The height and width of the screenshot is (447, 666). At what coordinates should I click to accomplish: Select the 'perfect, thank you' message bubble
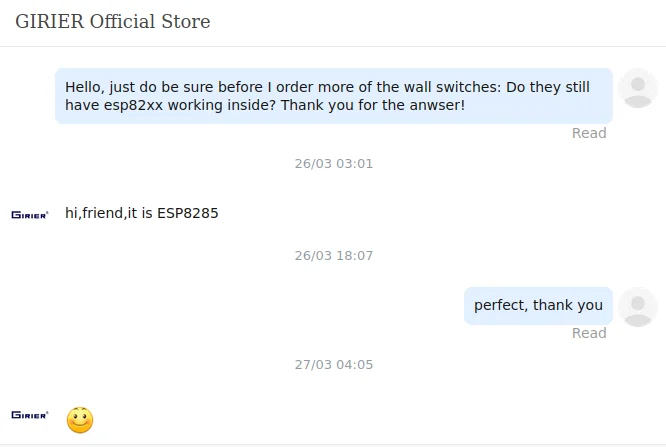pos(538,306)
